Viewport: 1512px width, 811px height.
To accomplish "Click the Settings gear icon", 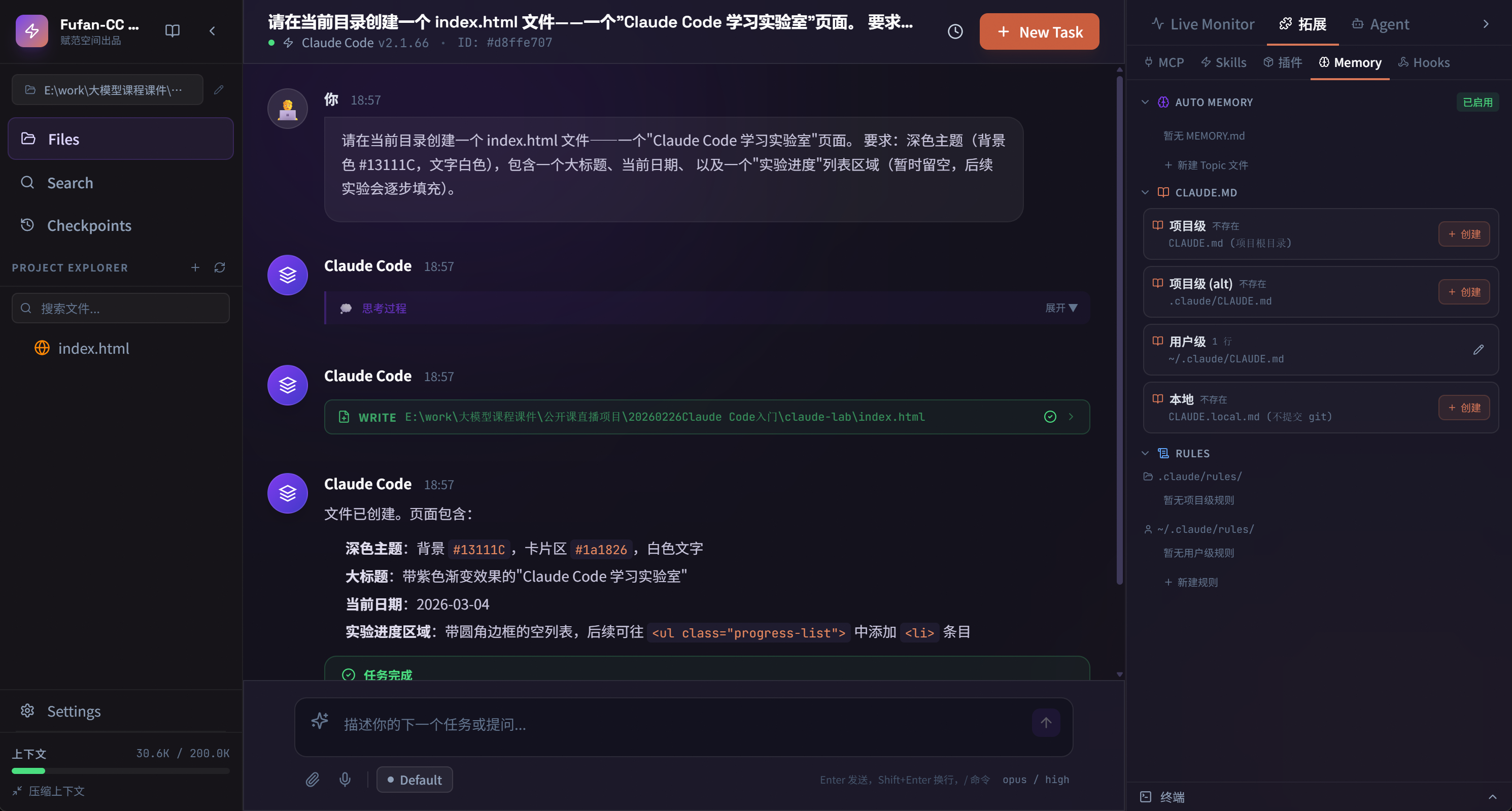I will click(x=27, y=711).
